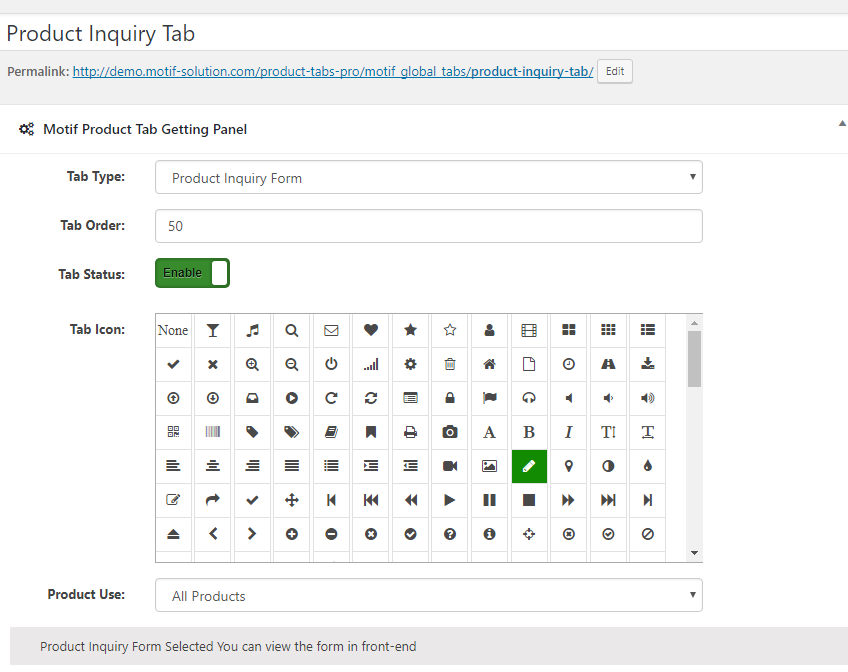
Task: Select the question mark circle icon
Action: [x=449, y=534]
